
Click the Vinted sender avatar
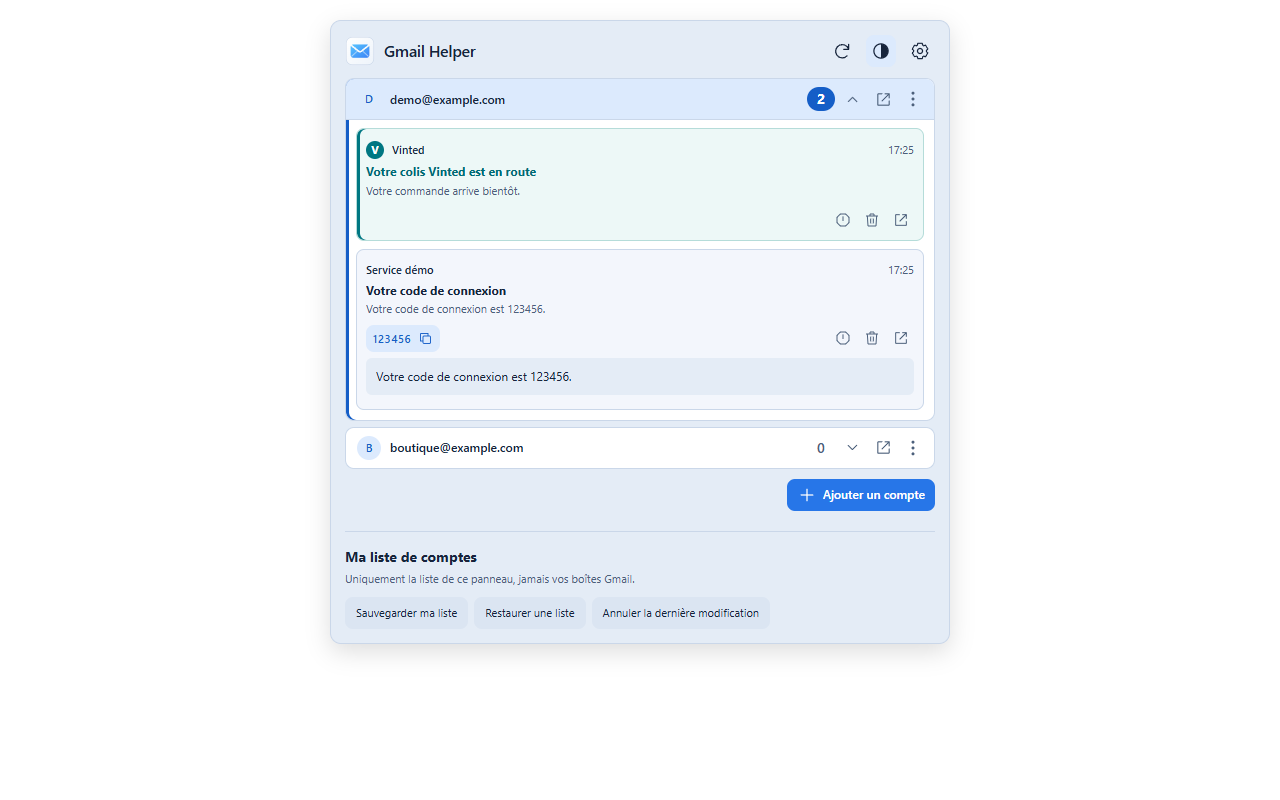tap(375, 150)
